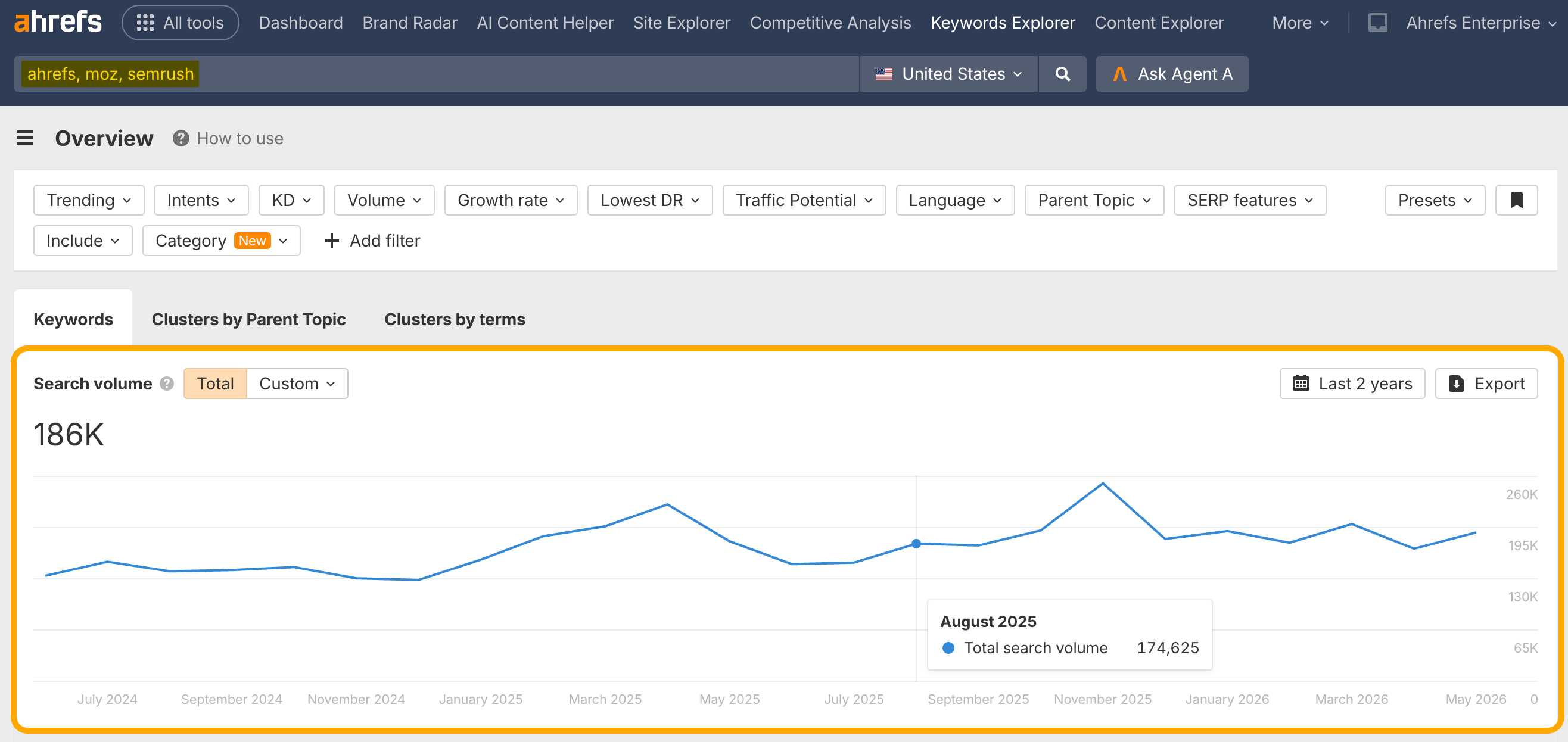Image resolution: width=1568 pixels, height=742 pixels.
Task: Click the 186K total volume value
Action: [x=69, y=435]
